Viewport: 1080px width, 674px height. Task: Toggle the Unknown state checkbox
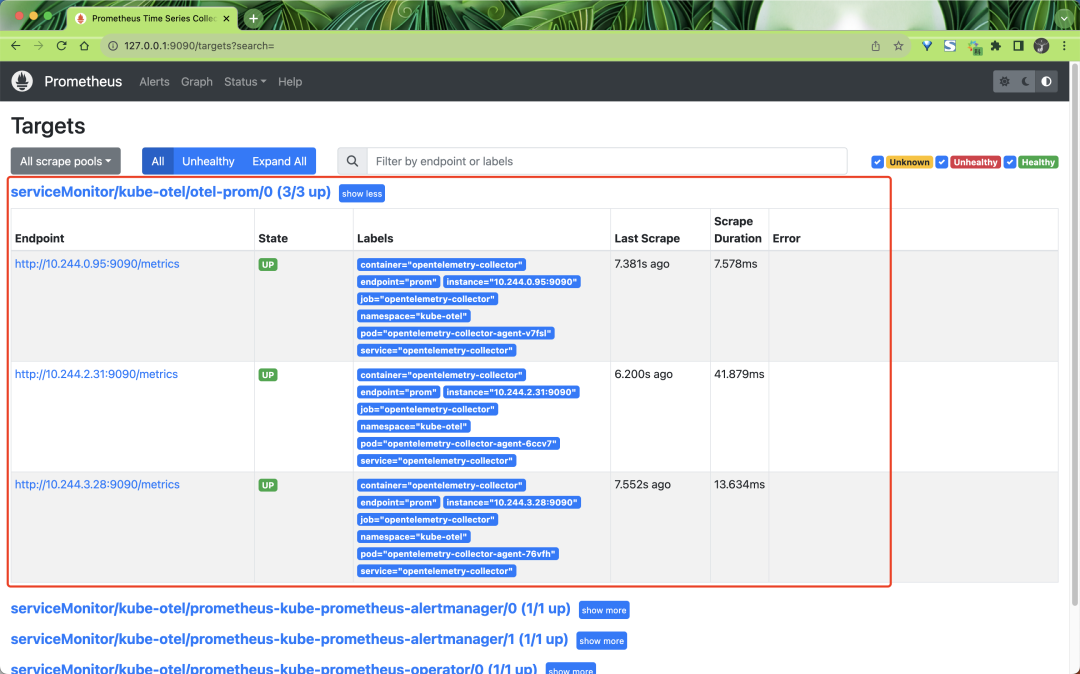(877, 162)
